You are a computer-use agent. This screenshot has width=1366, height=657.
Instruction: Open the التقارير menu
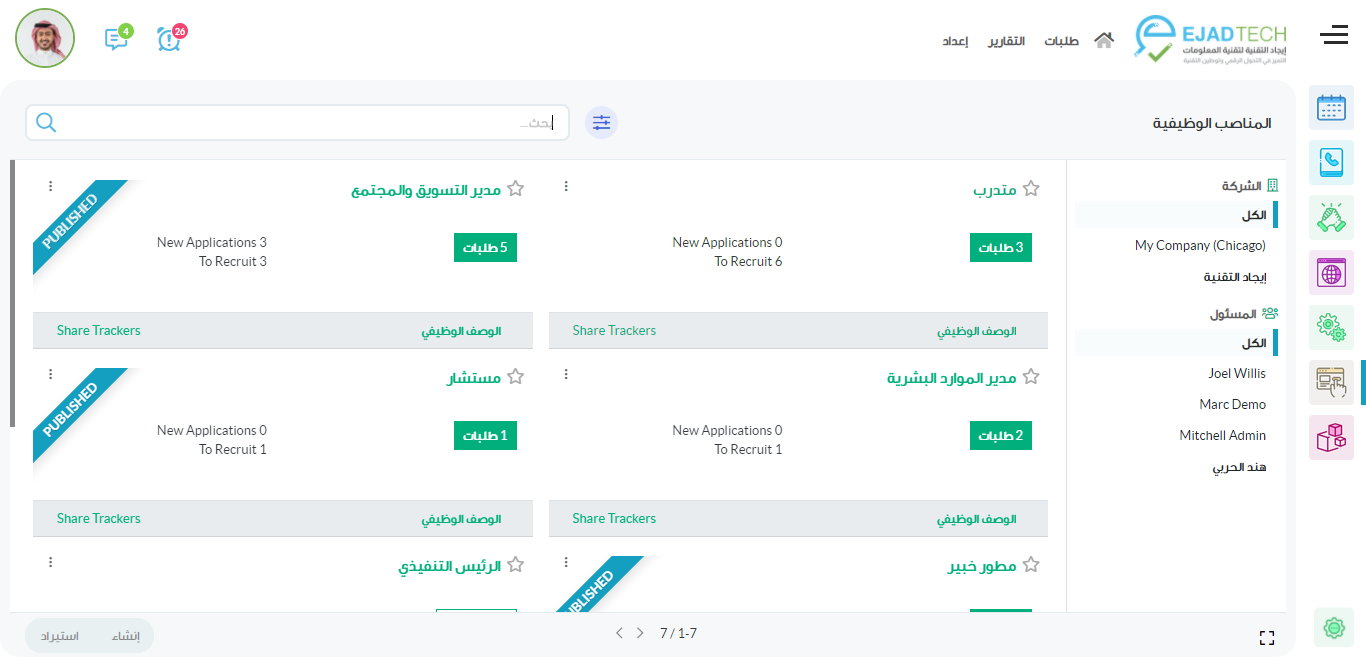(1007, 41)
